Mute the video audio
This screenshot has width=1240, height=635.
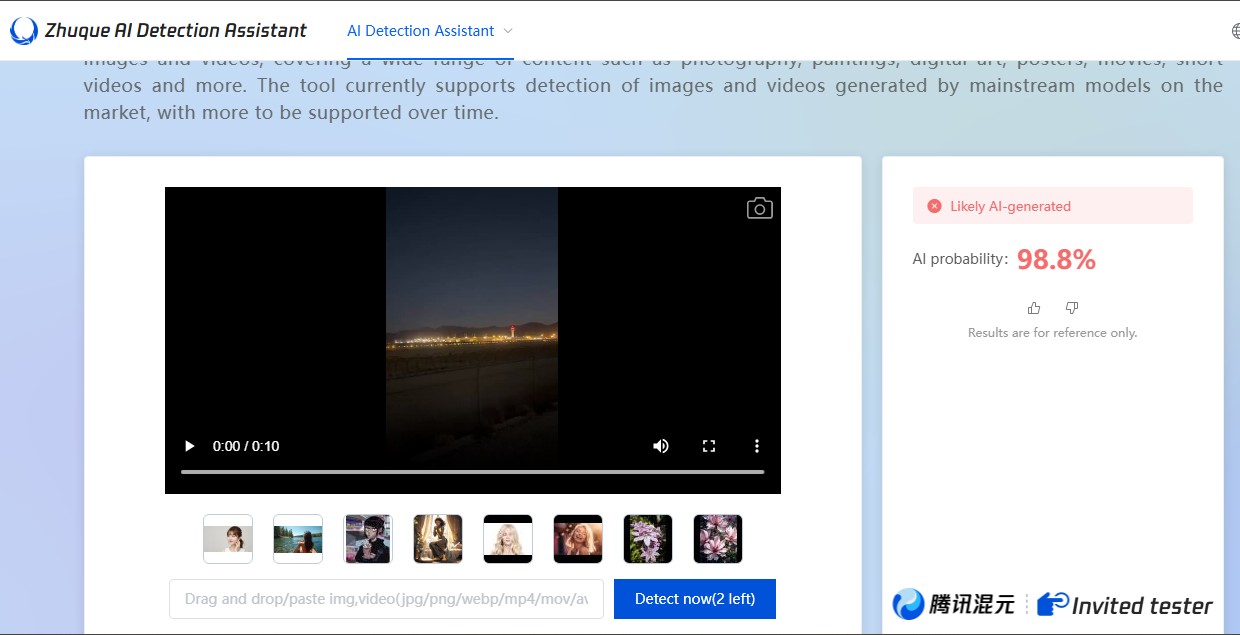coord(661,446)
